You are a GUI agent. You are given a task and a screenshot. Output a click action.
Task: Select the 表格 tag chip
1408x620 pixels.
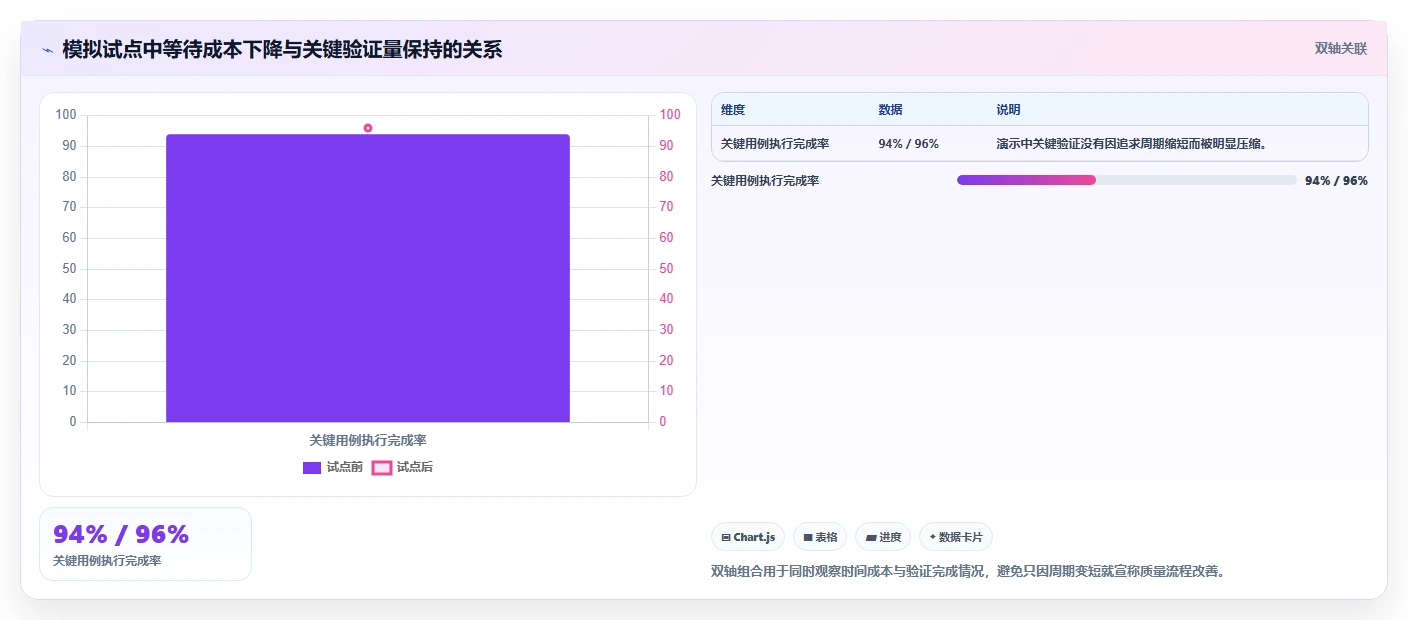(x=820, y=537)
